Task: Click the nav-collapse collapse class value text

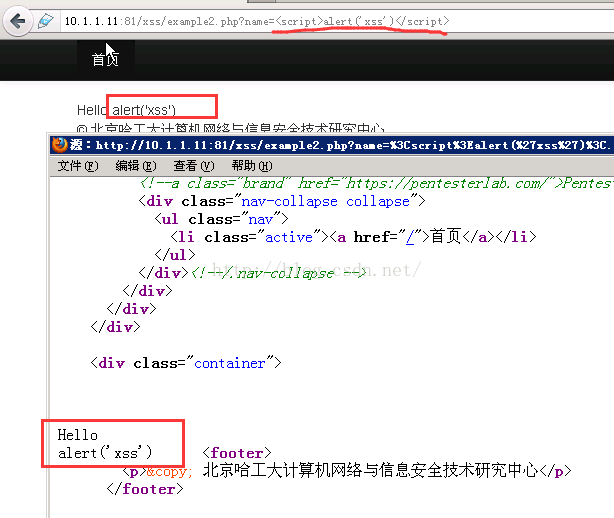Action: pos(325,201)
